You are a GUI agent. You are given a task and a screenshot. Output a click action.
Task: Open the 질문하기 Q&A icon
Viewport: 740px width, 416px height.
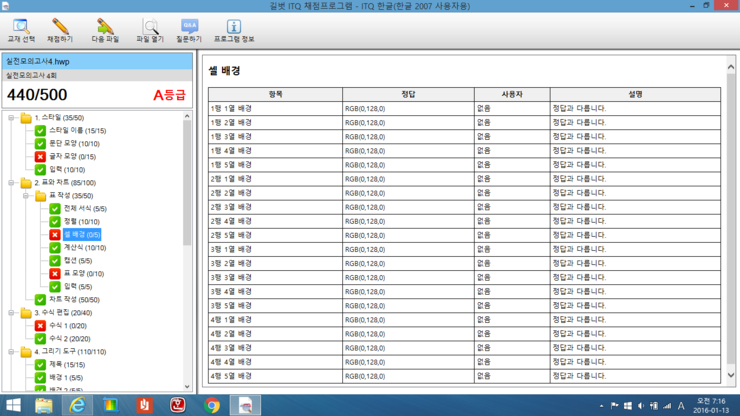coord(189,29)
